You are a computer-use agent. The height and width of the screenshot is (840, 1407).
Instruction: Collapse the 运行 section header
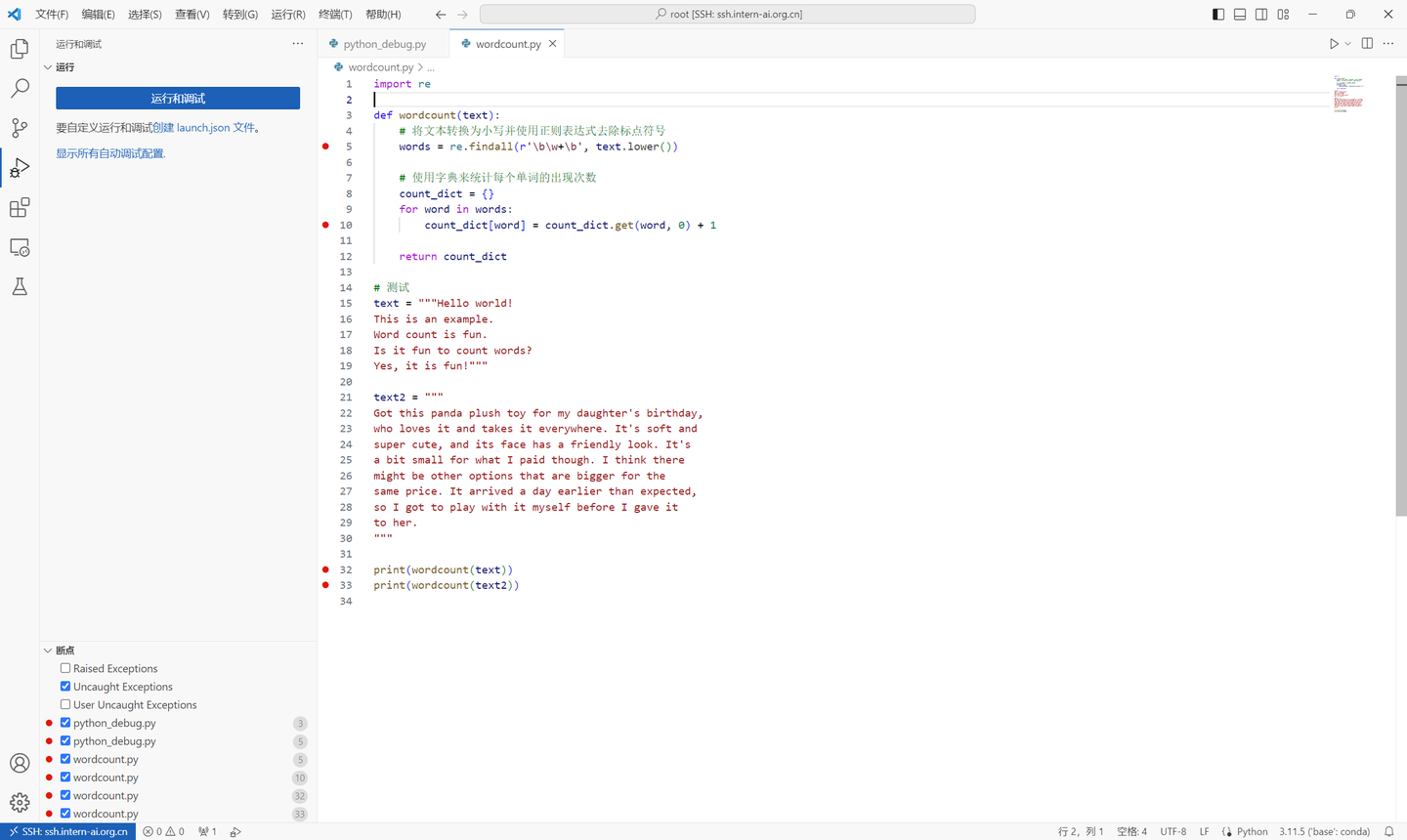pos(48,67)
